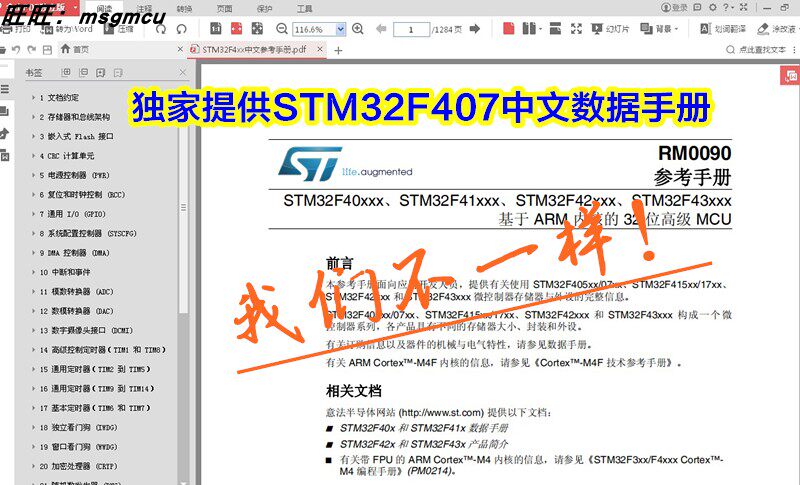Click the page number input field

[x=411, y=30]
